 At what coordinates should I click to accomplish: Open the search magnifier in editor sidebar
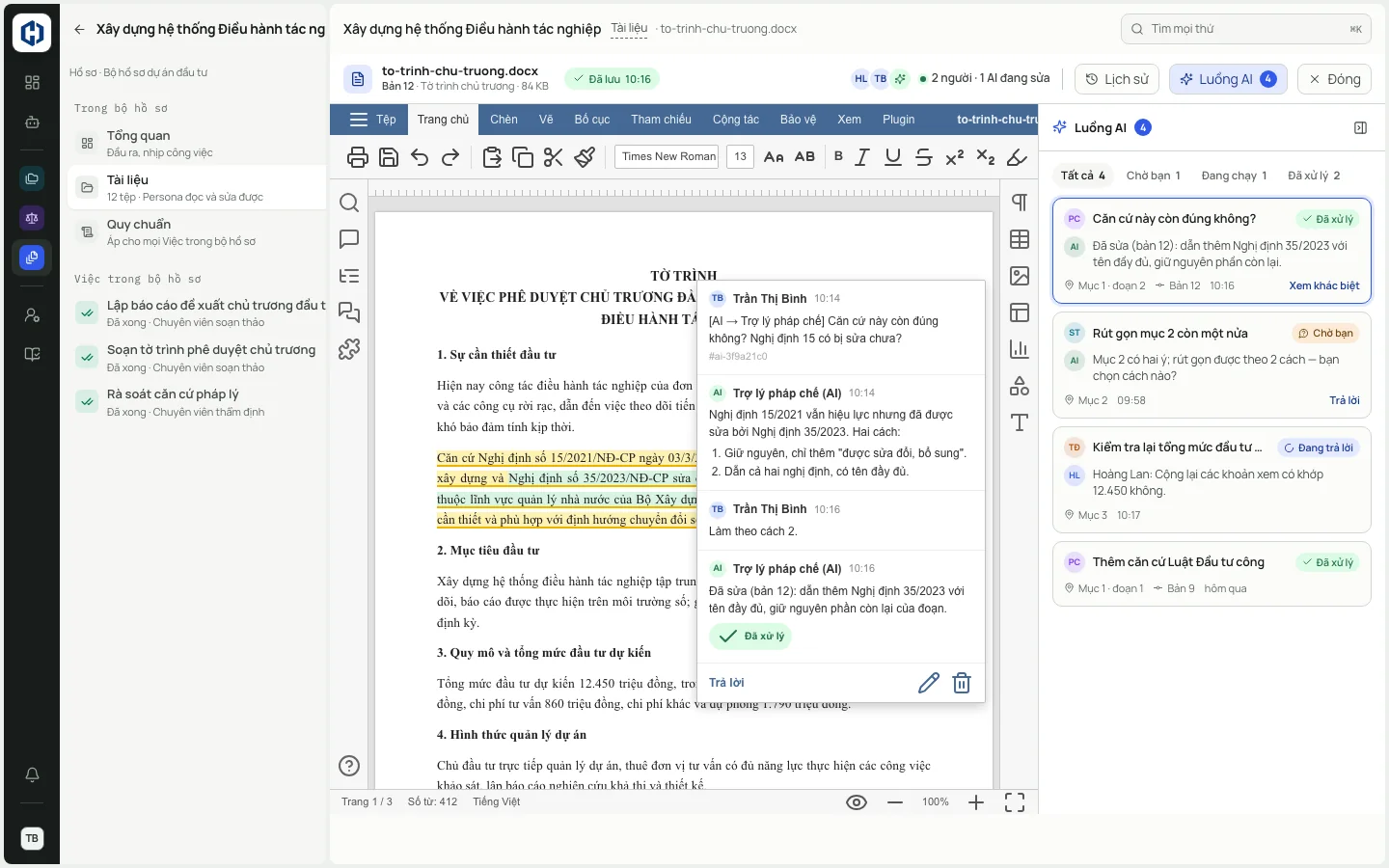(x=349, y=203)
